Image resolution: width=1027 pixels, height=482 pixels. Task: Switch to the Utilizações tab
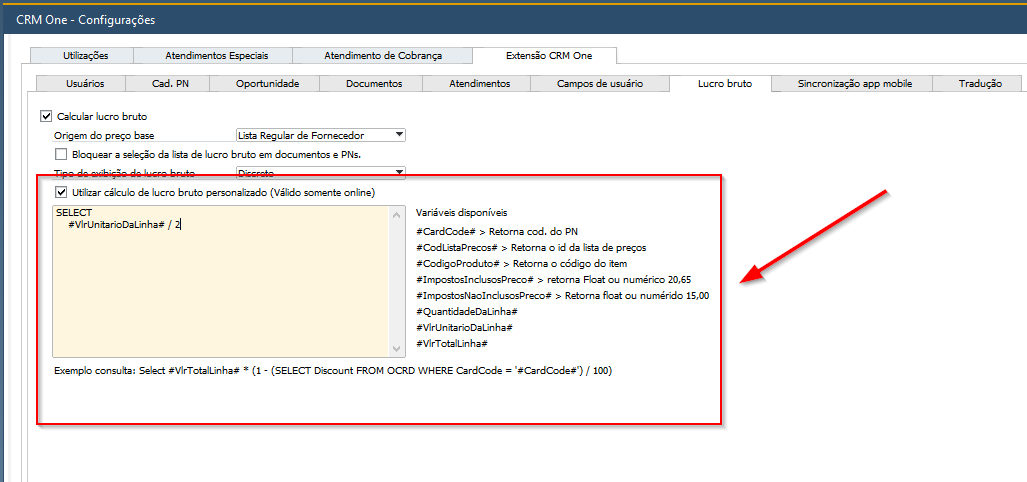[x=85, y=56]
